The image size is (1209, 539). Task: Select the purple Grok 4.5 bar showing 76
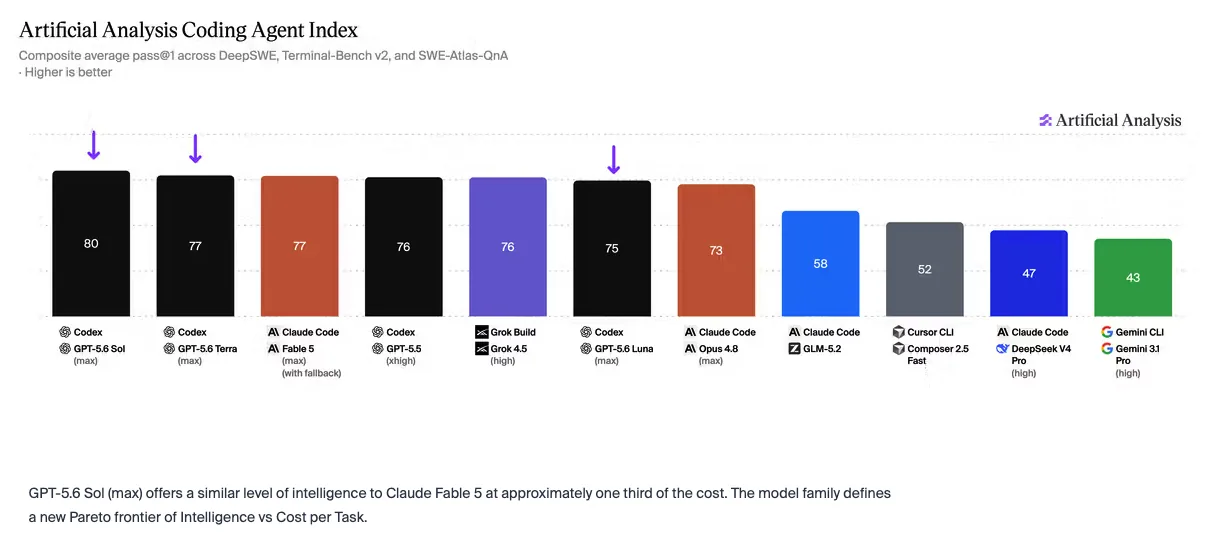pyautogui.click(x=508, y=247)
